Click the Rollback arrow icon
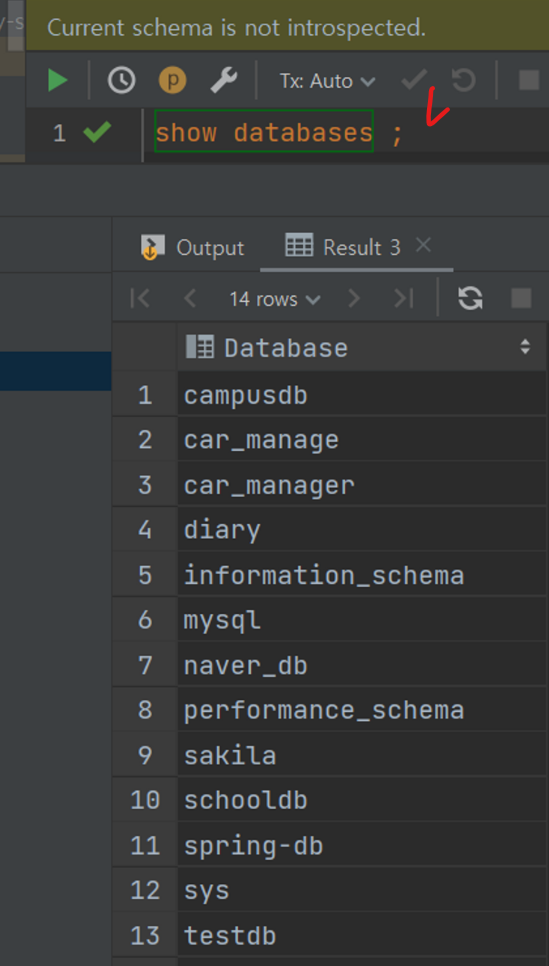Screen dimensions: 549x966 click(463, 80)
